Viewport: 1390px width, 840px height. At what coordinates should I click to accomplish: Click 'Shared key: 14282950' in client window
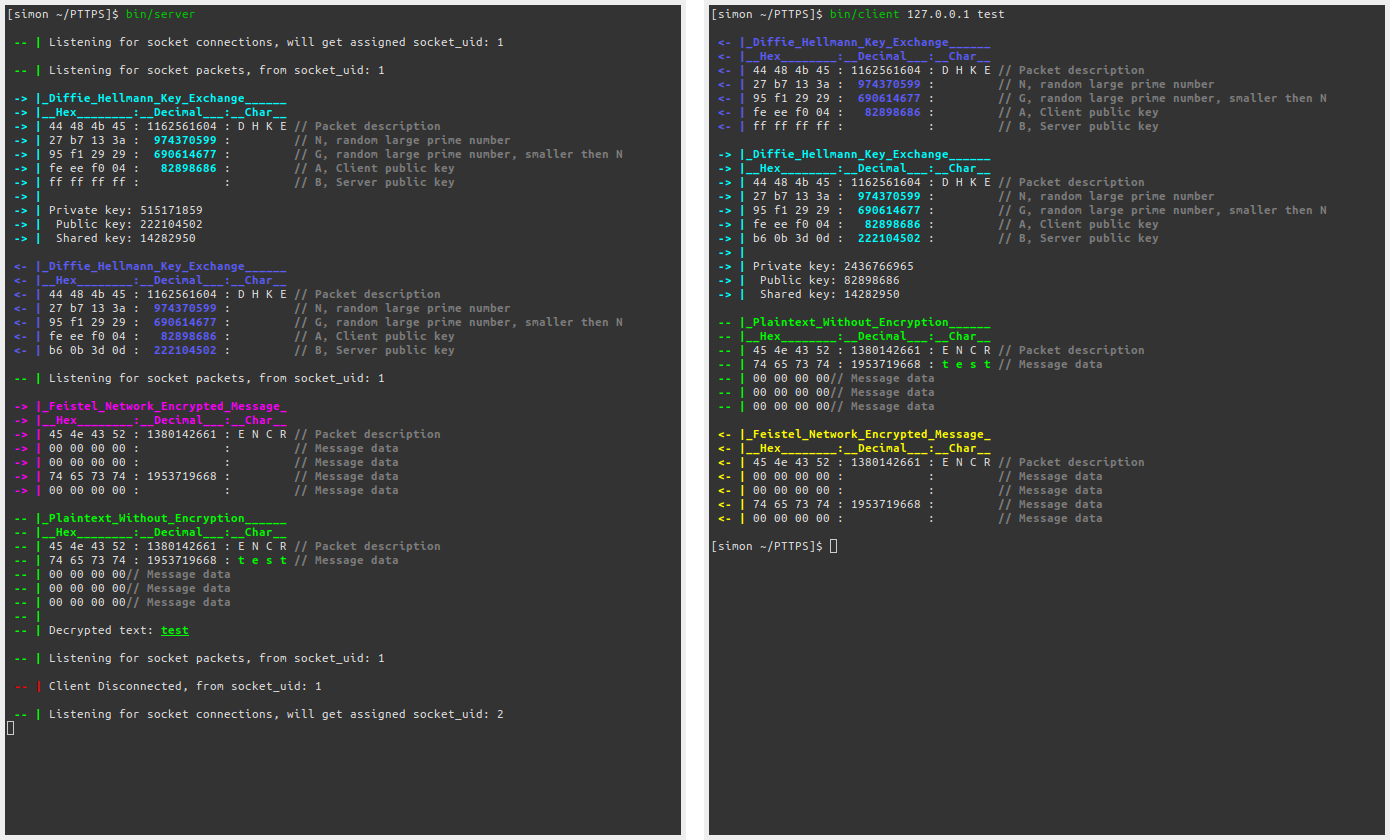point(829,295)
